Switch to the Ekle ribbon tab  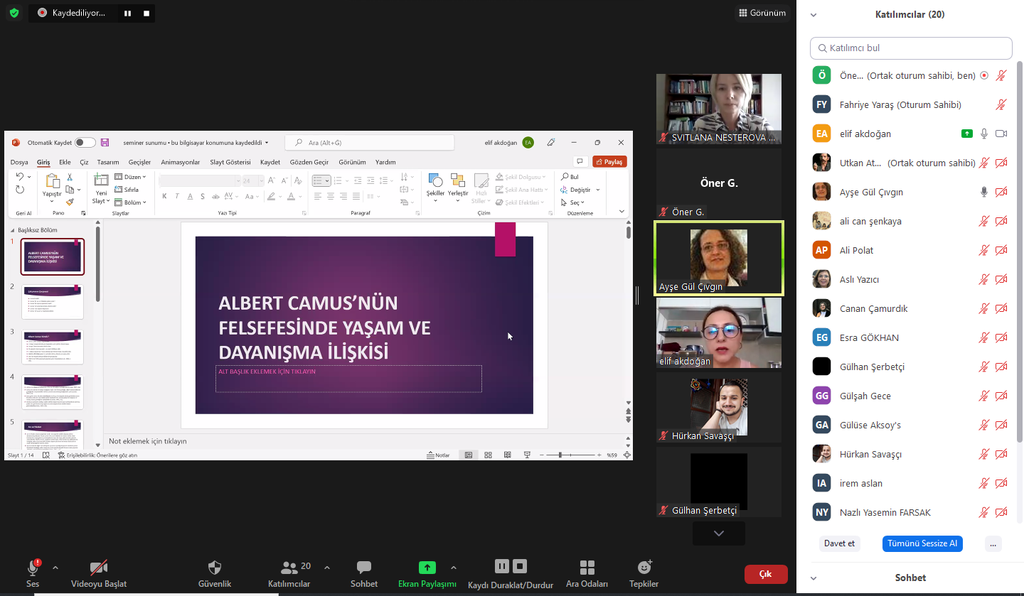pyautogui.click(x=65, y=162)
